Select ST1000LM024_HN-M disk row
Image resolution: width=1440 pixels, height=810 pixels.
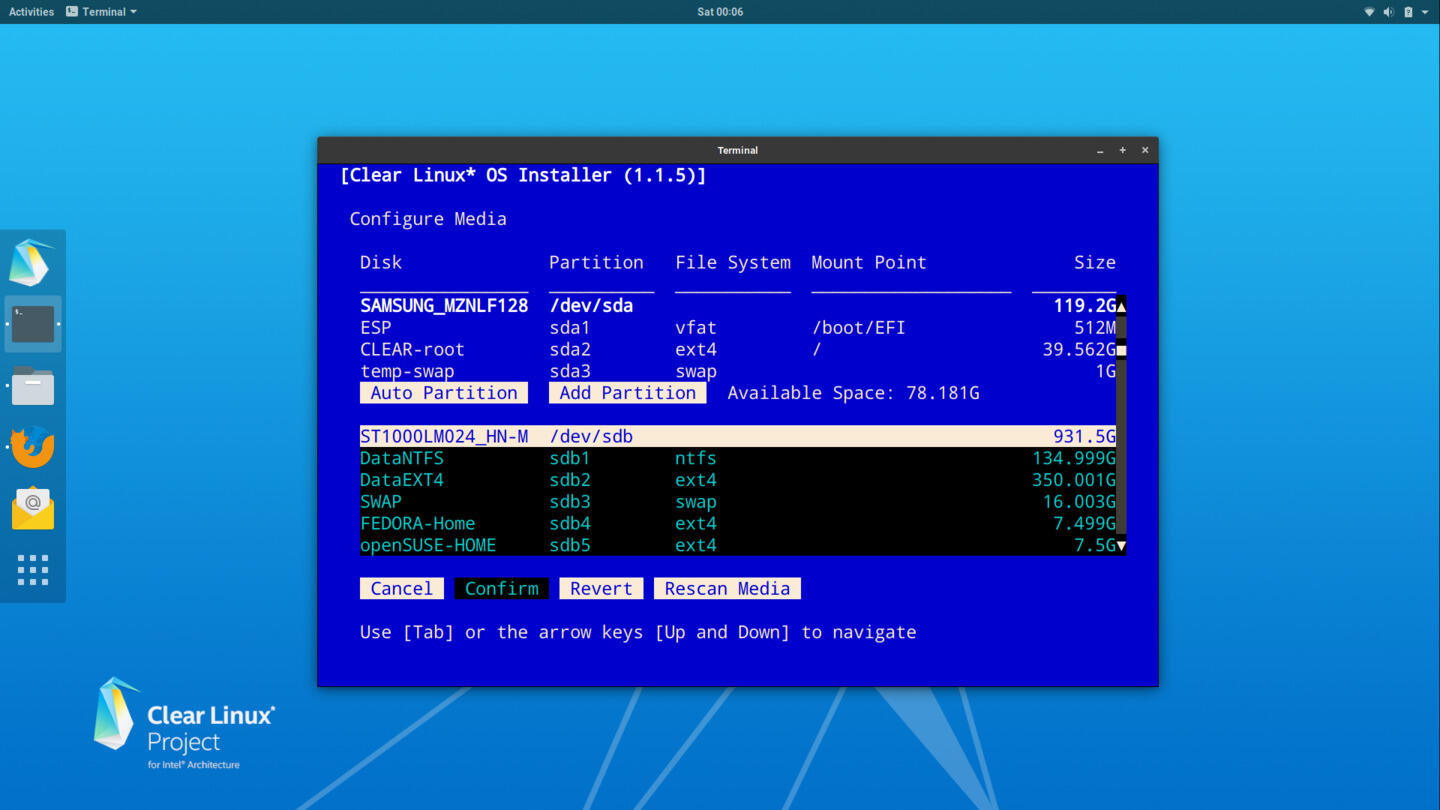point(738,437)
